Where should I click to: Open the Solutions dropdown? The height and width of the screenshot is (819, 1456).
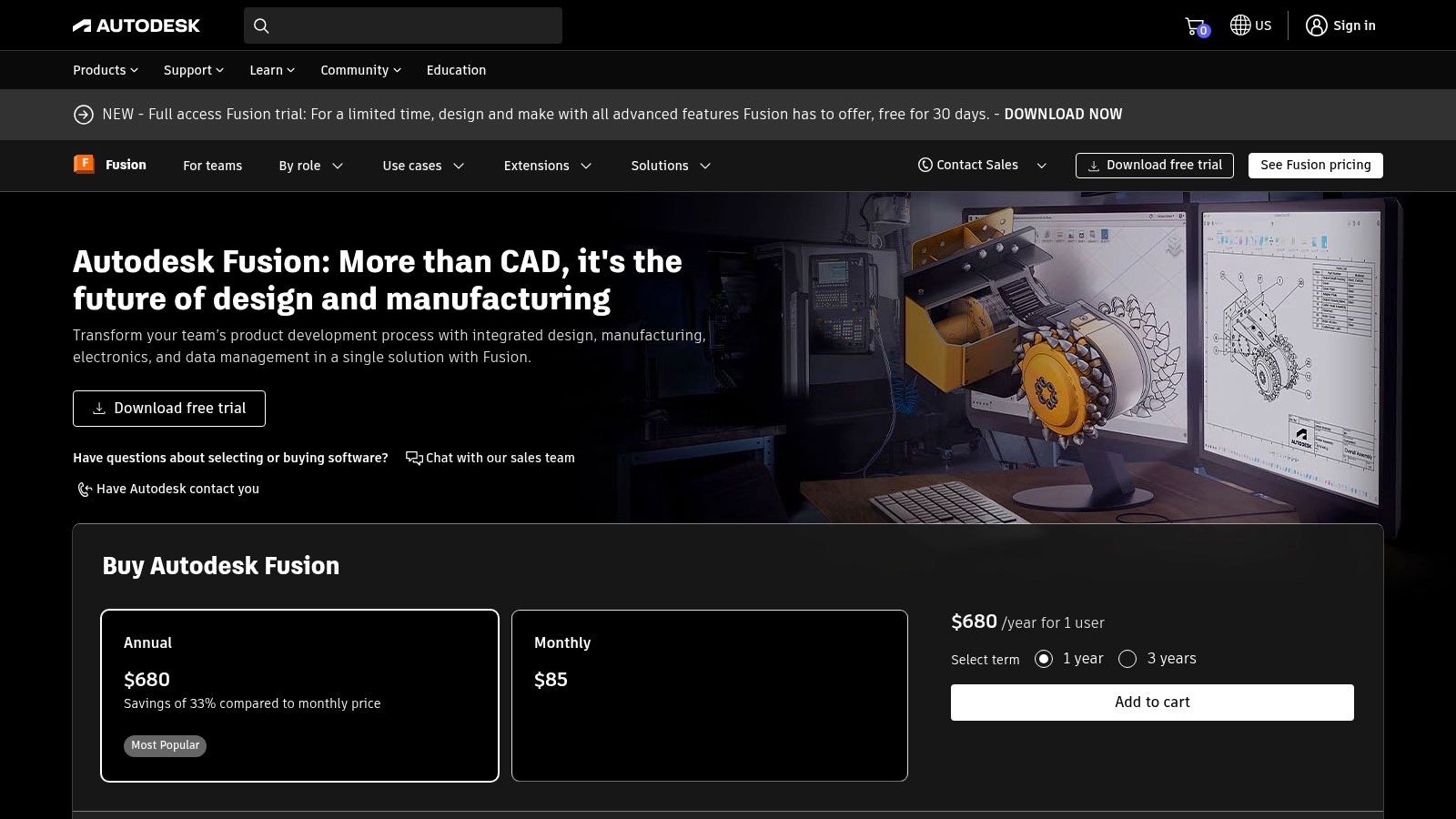(x=672, y=166)
